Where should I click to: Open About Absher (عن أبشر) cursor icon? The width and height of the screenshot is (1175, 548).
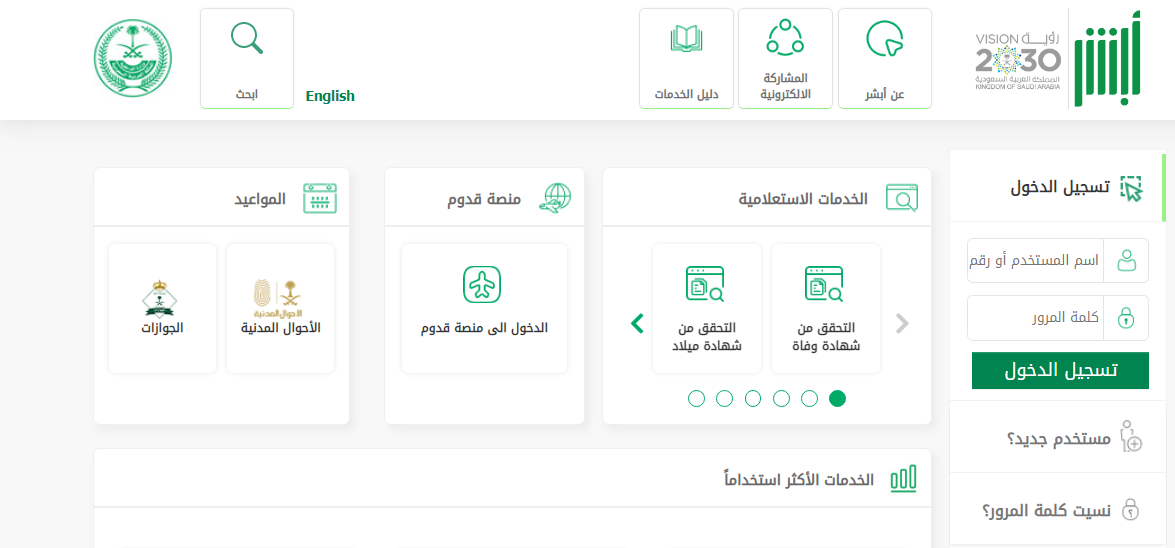pyautogui.click(x=884, y=40)
